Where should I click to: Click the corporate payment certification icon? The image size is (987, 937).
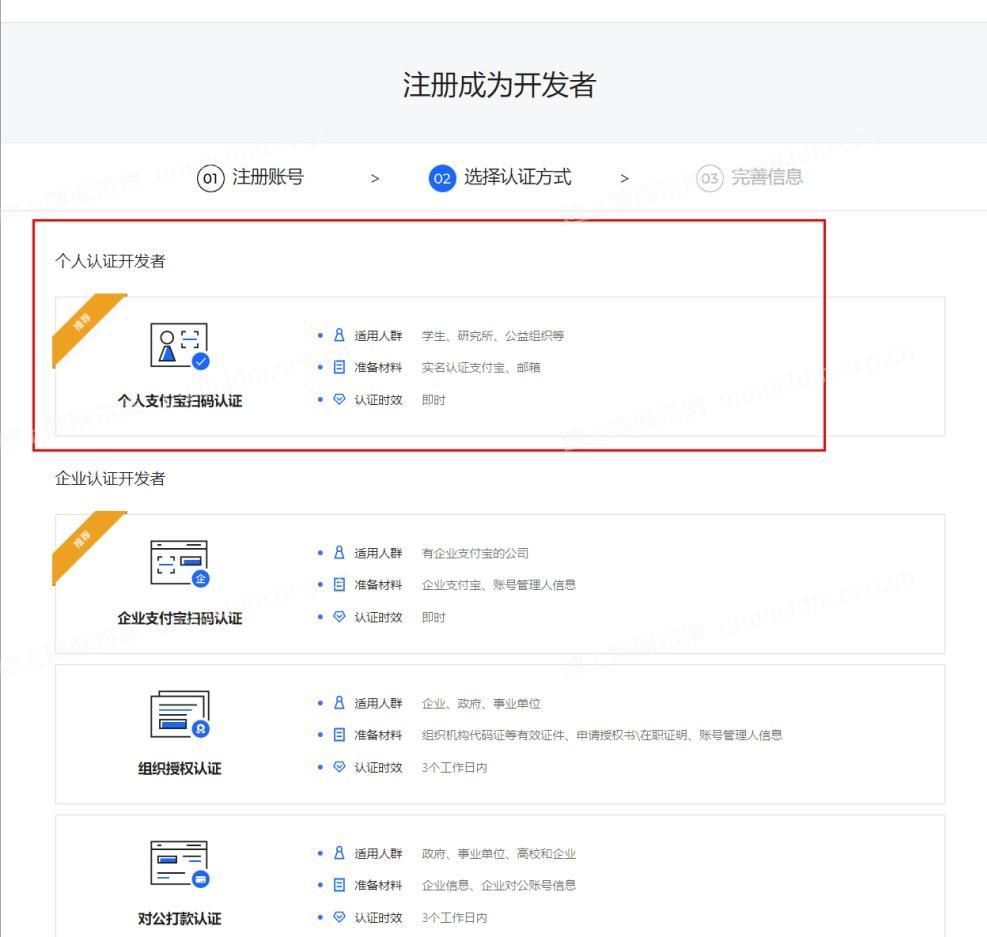click(179, 863)
